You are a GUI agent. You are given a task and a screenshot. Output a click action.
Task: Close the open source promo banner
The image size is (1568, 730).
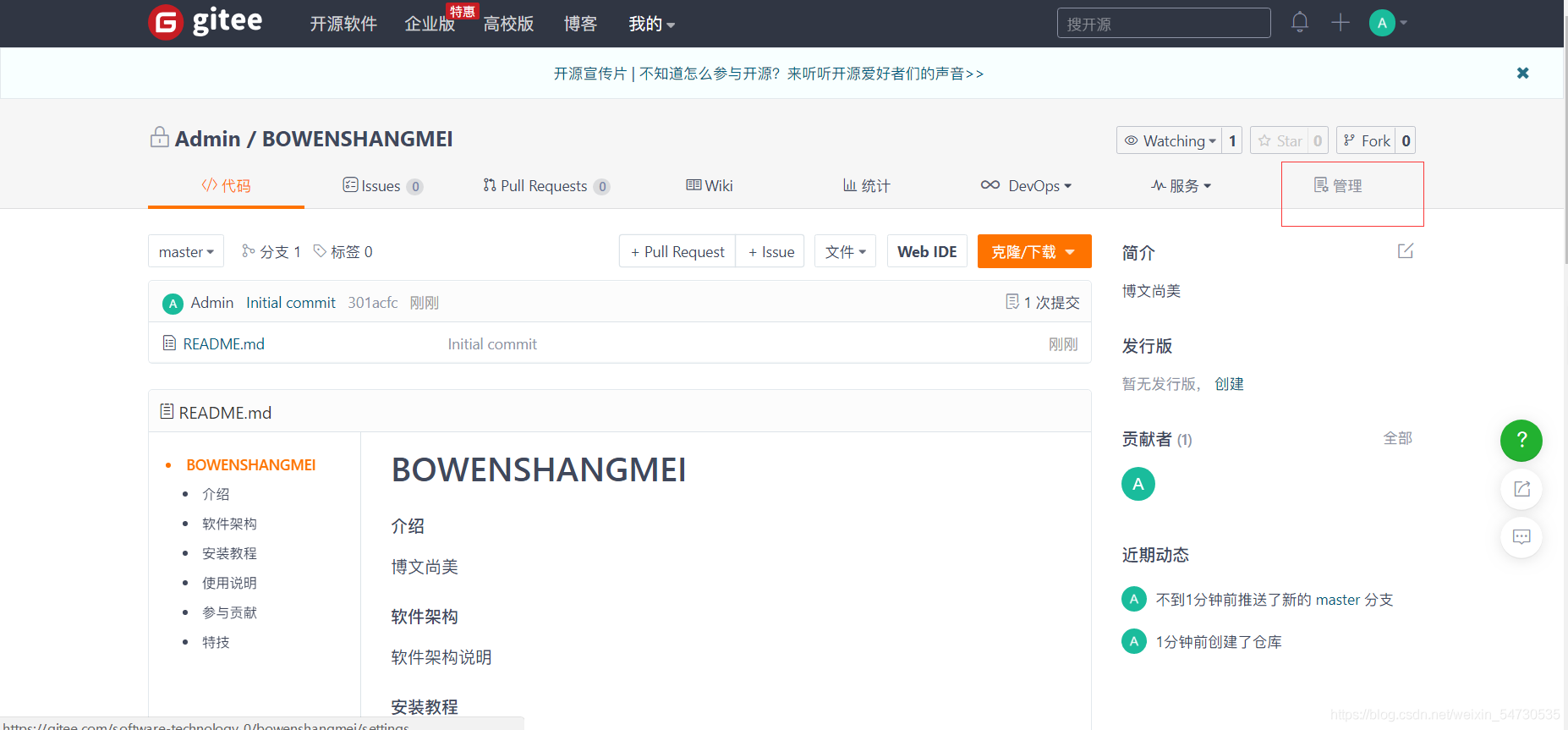(1522, 73)
